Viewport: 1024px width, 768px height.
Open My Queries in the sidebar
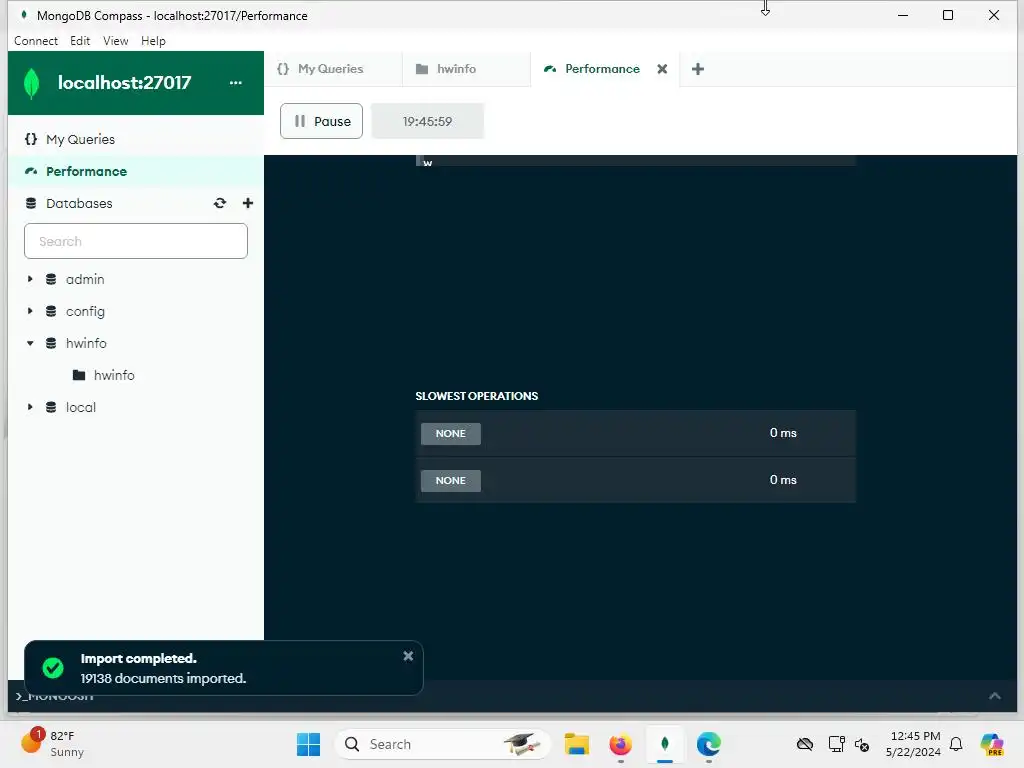136,139
